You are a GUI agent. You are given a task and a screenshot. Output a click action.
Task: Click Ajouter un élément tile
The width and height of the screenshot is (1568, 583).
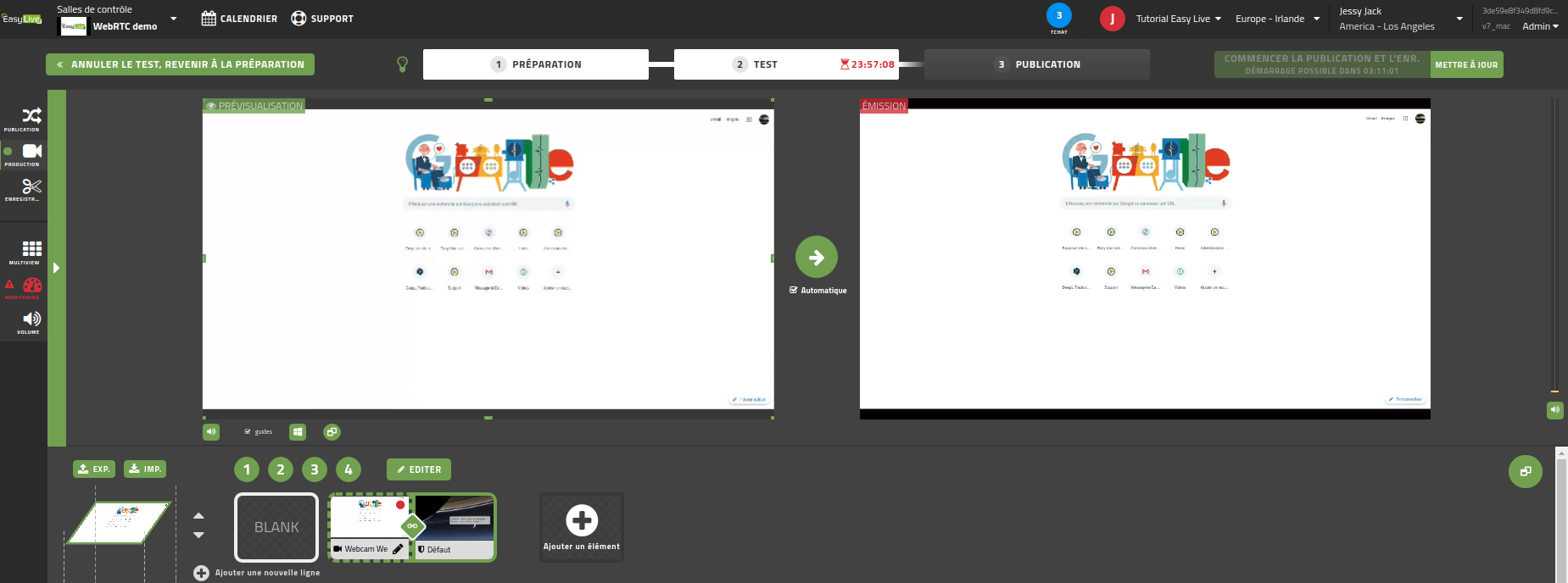click(582, 527)
